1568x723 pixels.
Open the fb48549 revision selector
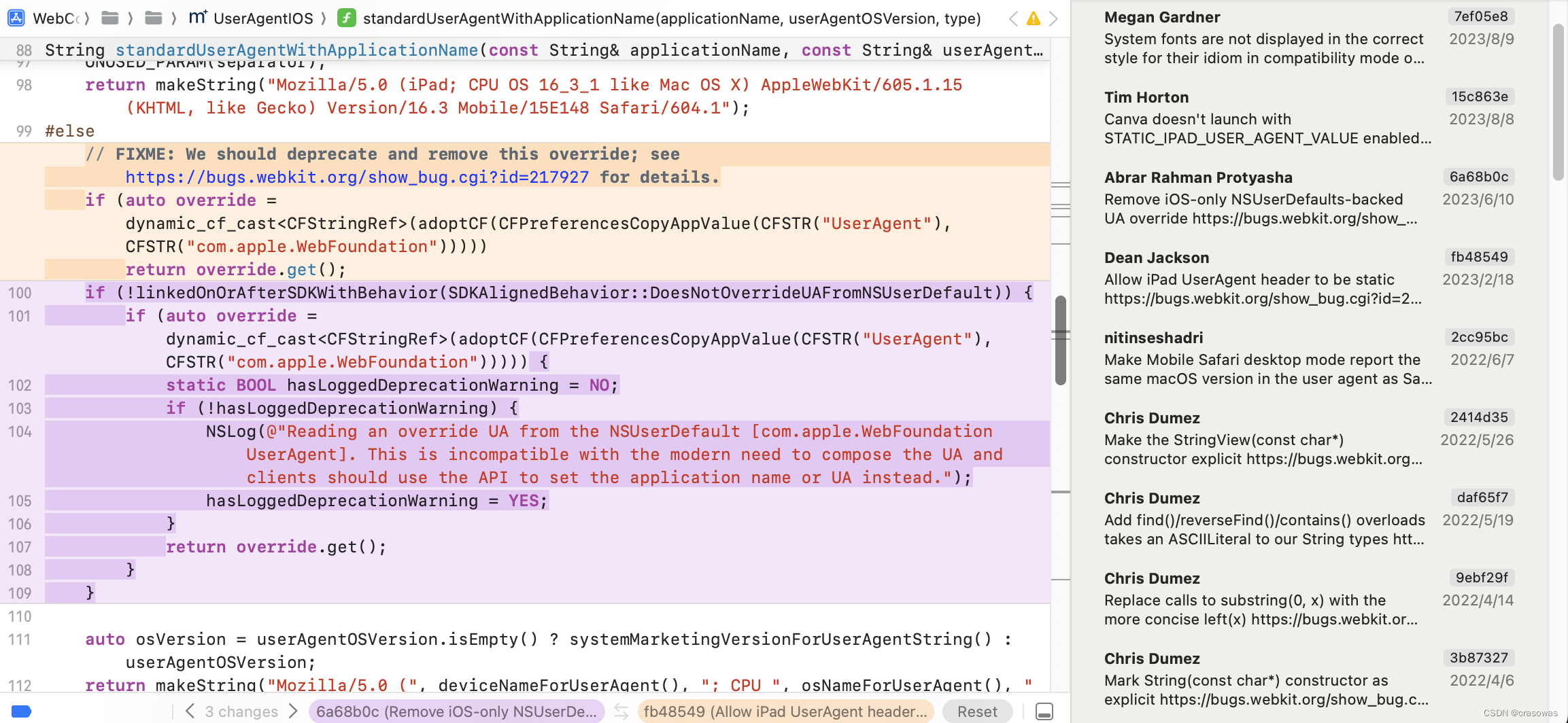(x=785, y=711)
